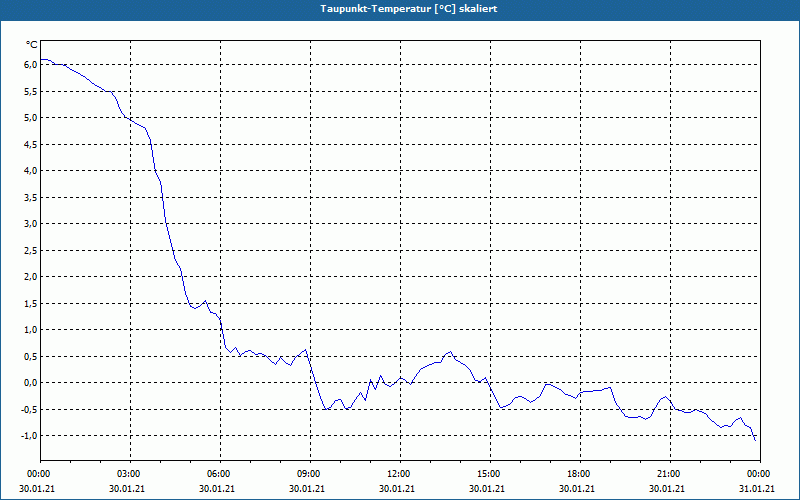Click the 21:00 time label

tap(667, 474)
